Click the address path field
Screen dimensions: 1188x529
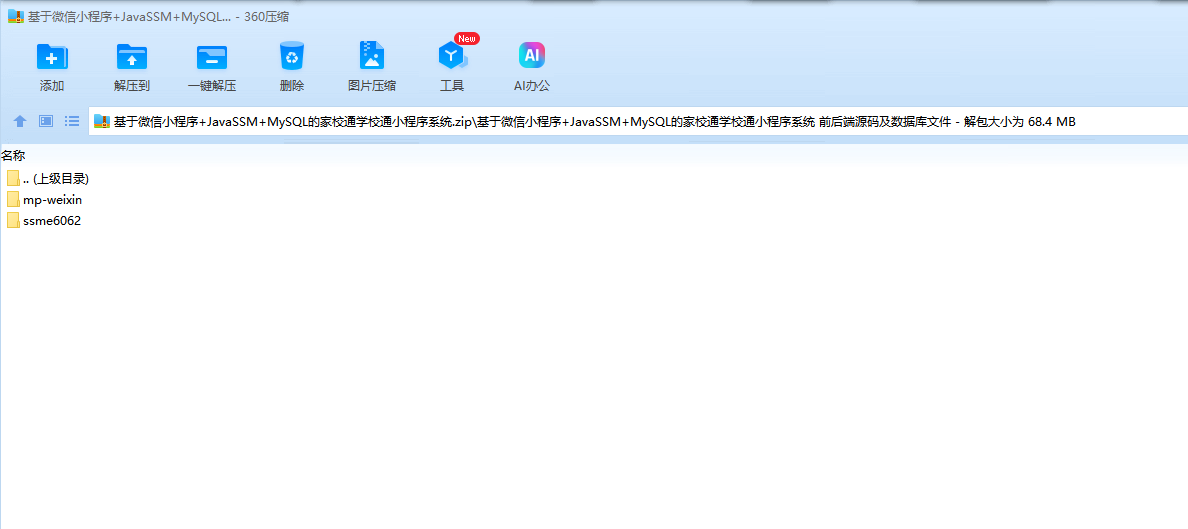638,121
